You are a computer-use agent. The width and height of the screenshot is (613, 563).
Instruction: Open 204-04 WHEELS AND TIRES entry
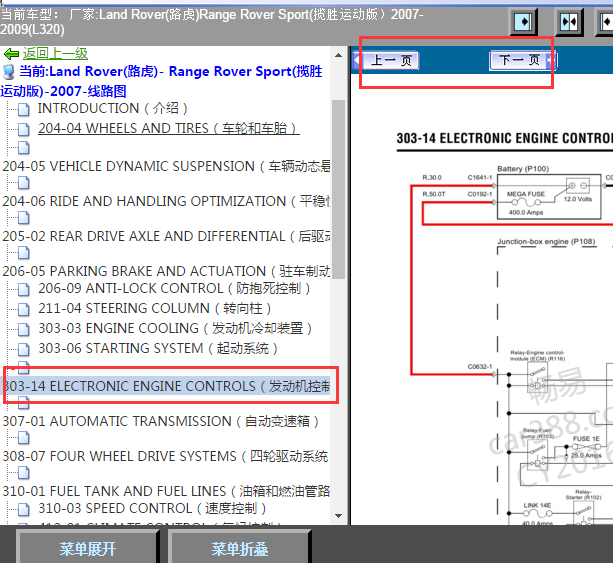coord(168,128)
